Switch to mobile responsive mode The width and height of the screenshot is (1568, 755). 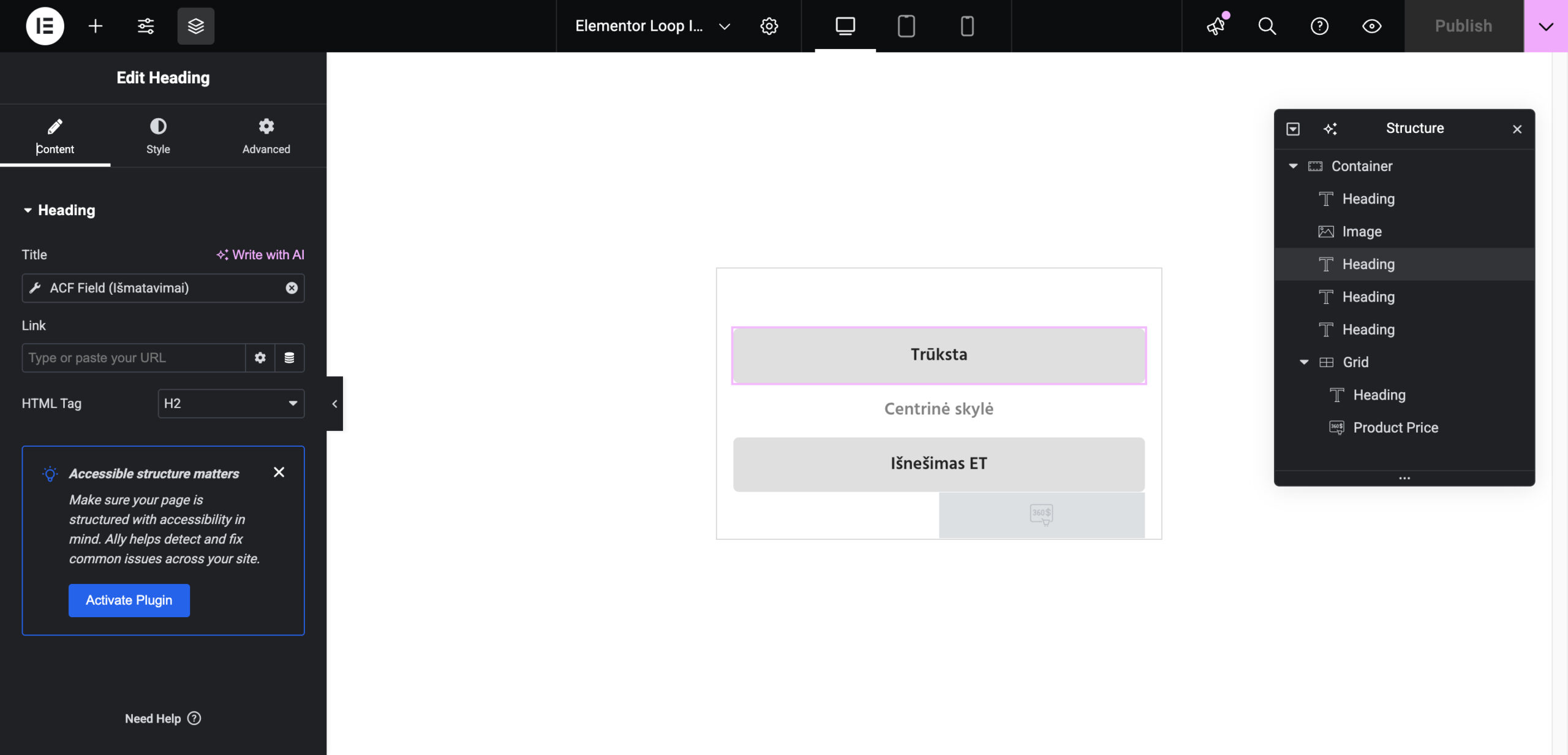pyautogui.click(x=967, y=26)
